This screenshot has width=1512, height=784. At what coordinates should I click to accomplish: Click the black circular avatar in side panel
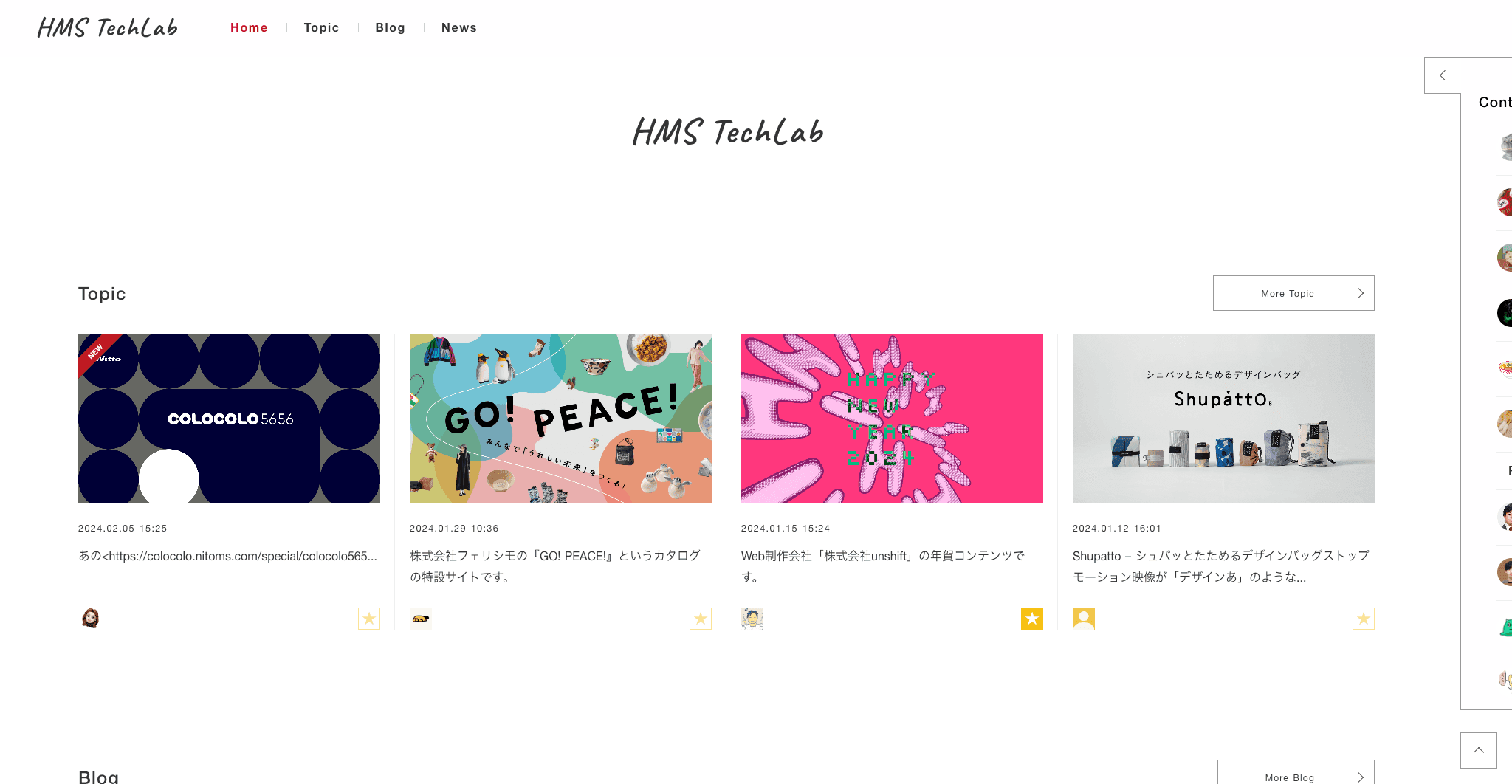tap(1505, 313)
